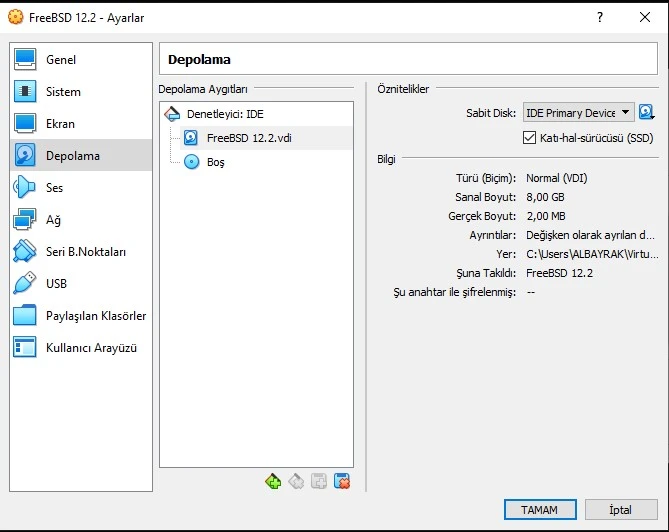Click the C:\Users\ALBAYRAK location path
Viewport: 669px width, 532px height.
(x=592, y=254)
